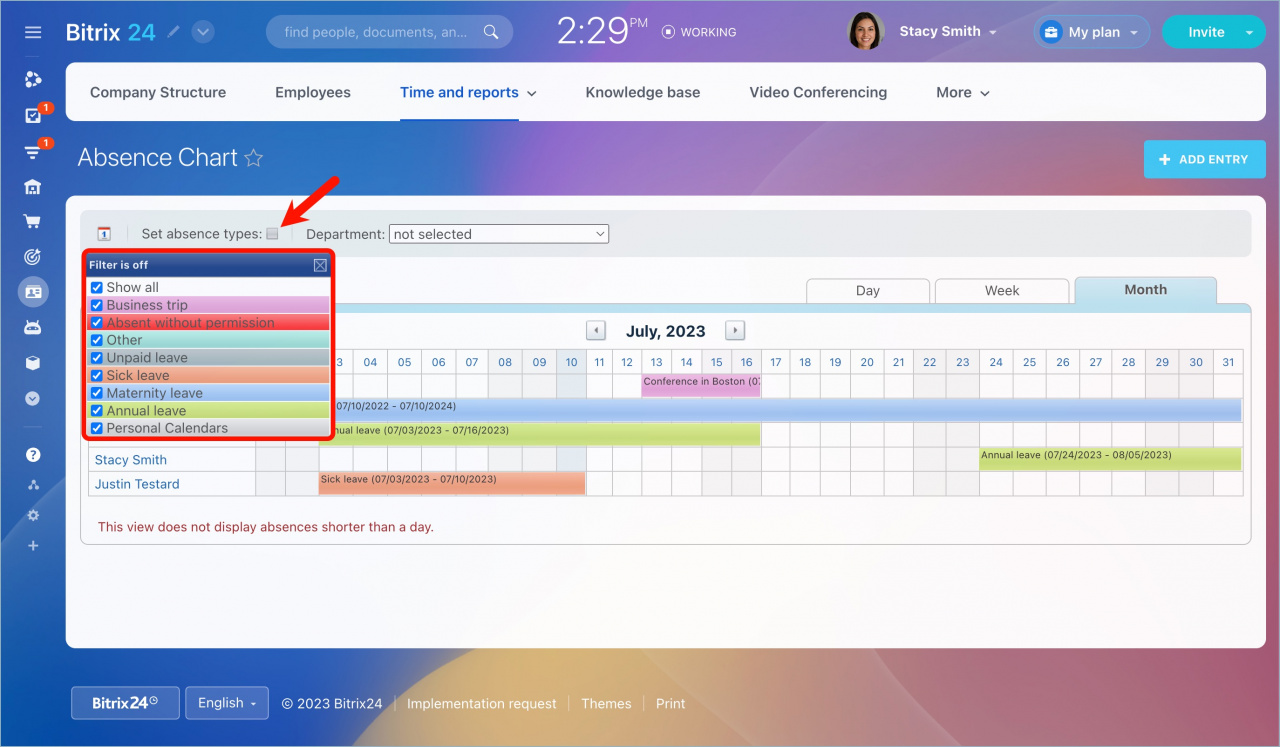Switch to the Day view tab
Viewport: 1280px width, 747px height.
click(x=868, y=291)
